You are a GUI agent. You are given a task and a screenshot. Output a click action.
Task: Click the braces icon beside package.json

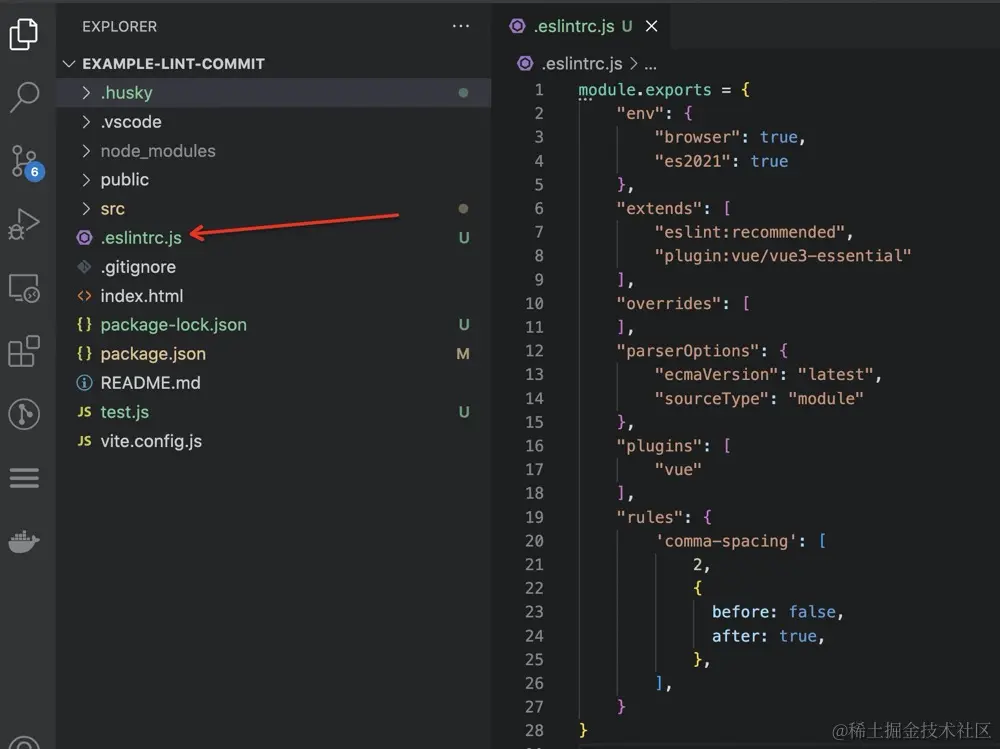pyautogui.click(x=84, y=353)
